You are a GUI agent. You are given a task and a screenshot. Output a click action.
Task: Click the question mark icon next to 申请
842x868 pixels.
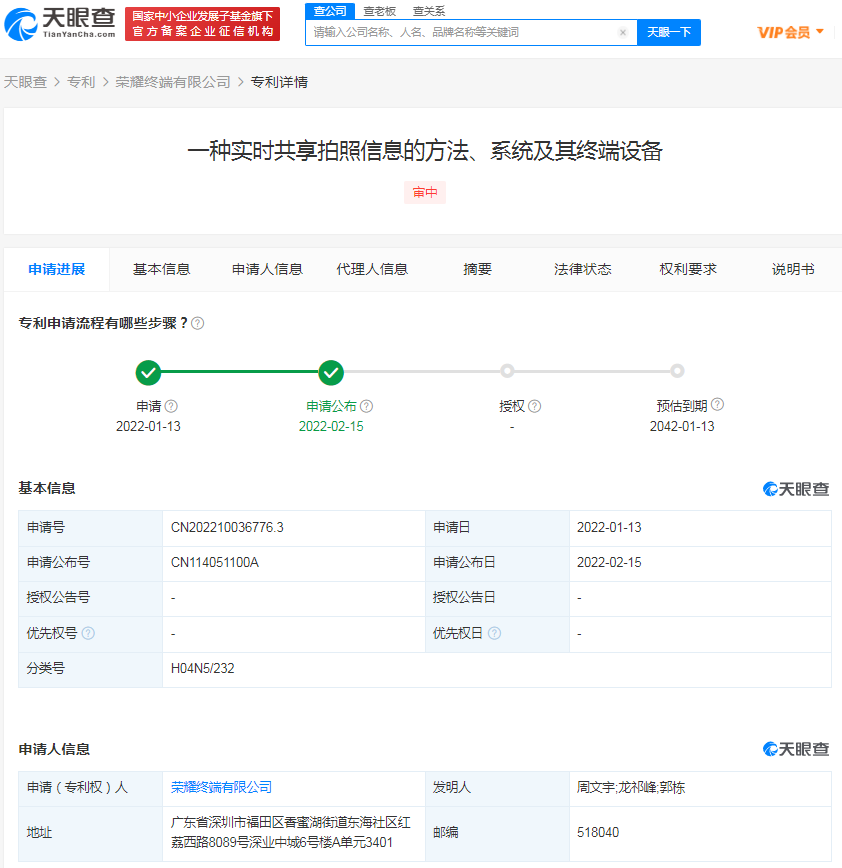tap(171, 406)
